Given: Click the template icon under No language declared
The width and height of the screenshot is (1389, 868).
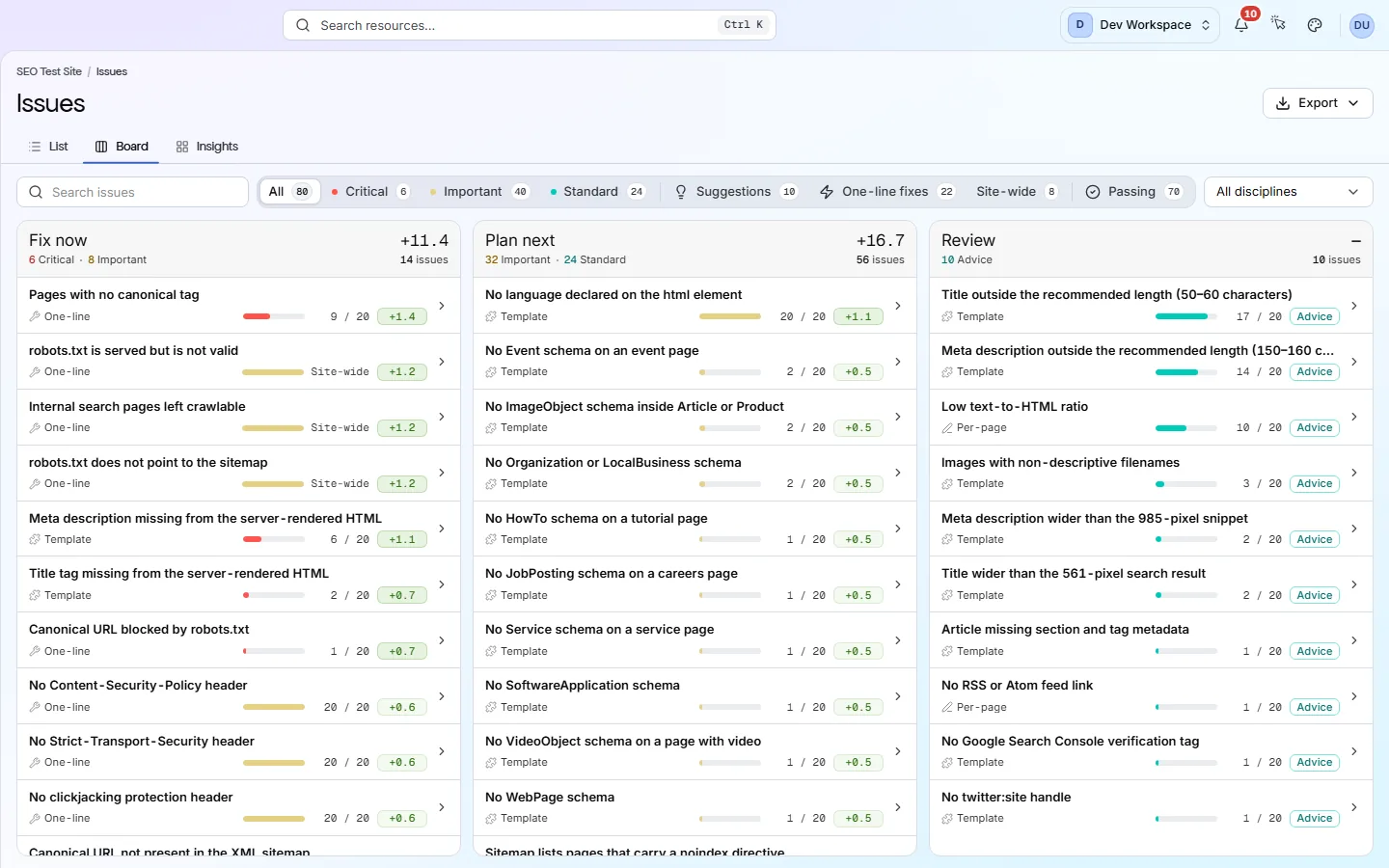Looking at the screenshot, I should (491, 316).
